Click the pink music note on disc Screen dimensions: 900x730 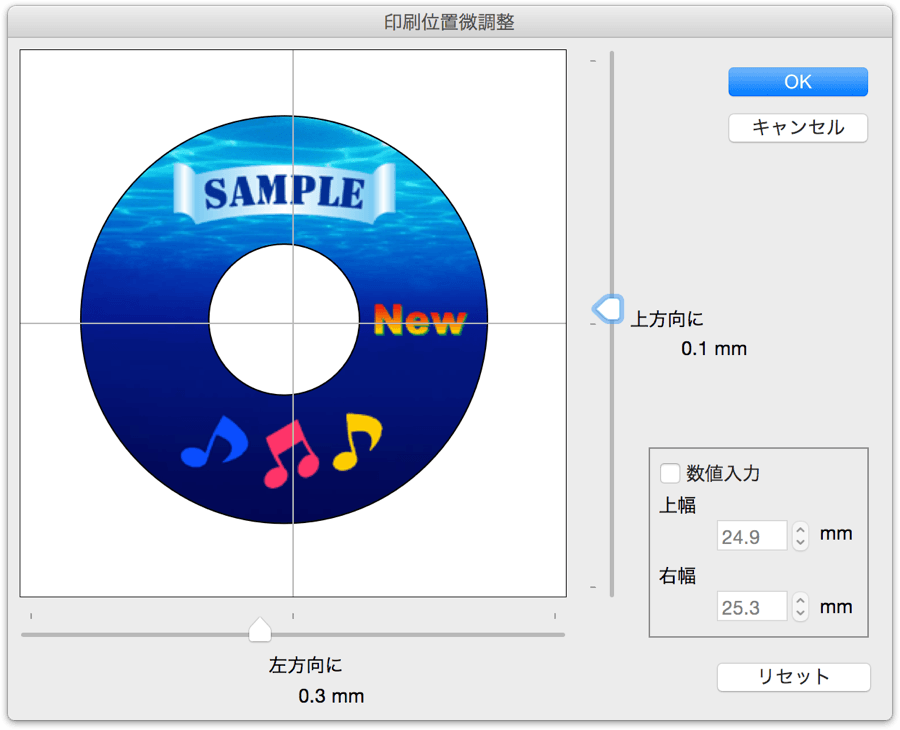pyautogui.click(x=291, y=453)
